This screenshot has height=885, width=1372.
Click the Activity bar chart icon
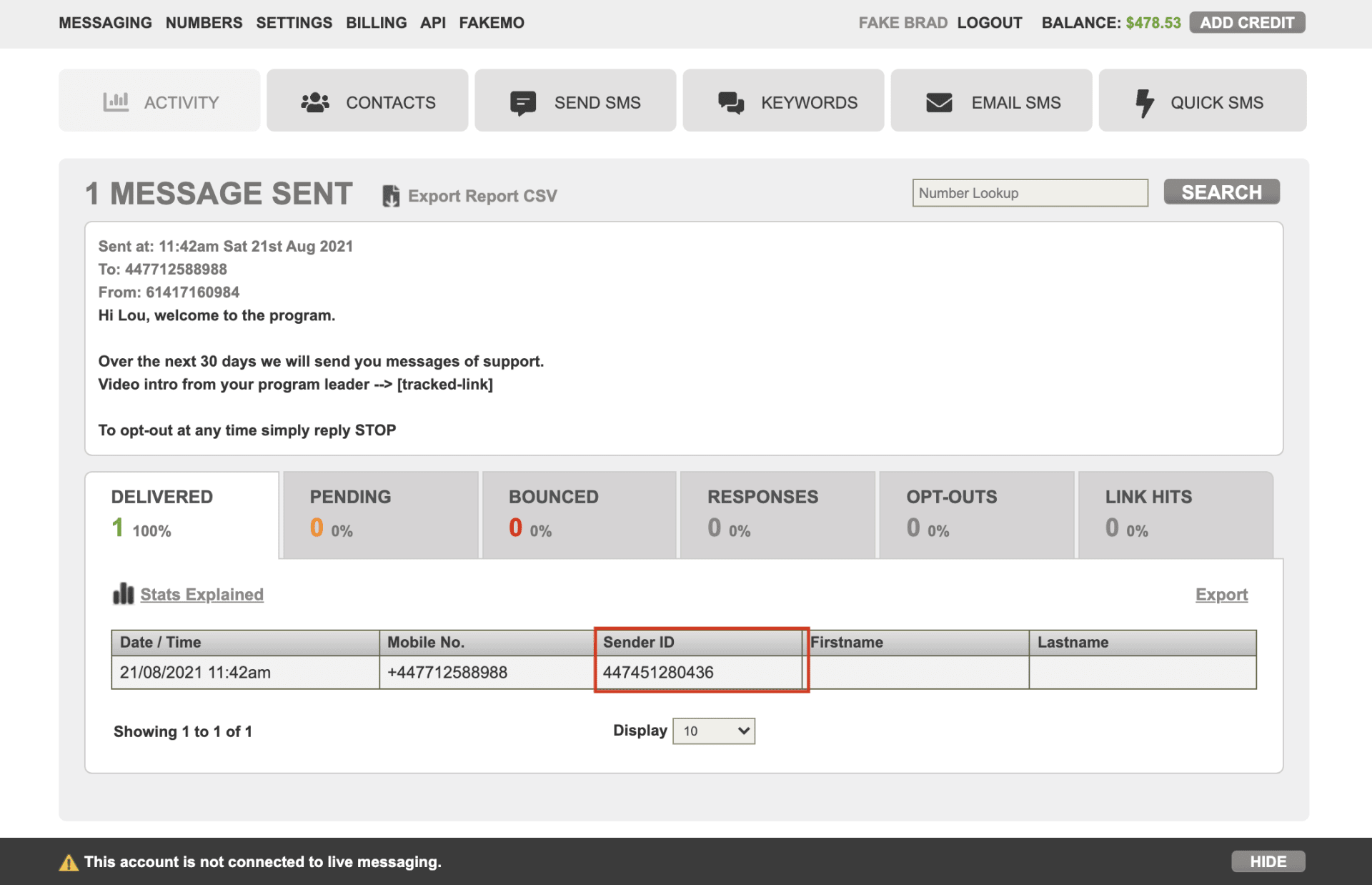116,102
